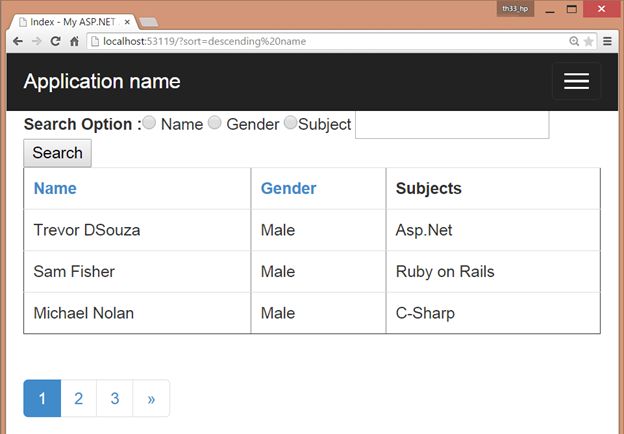Select the Name radio button
Image resolution: width=624 pixels, height=434 pixels.
149,123
